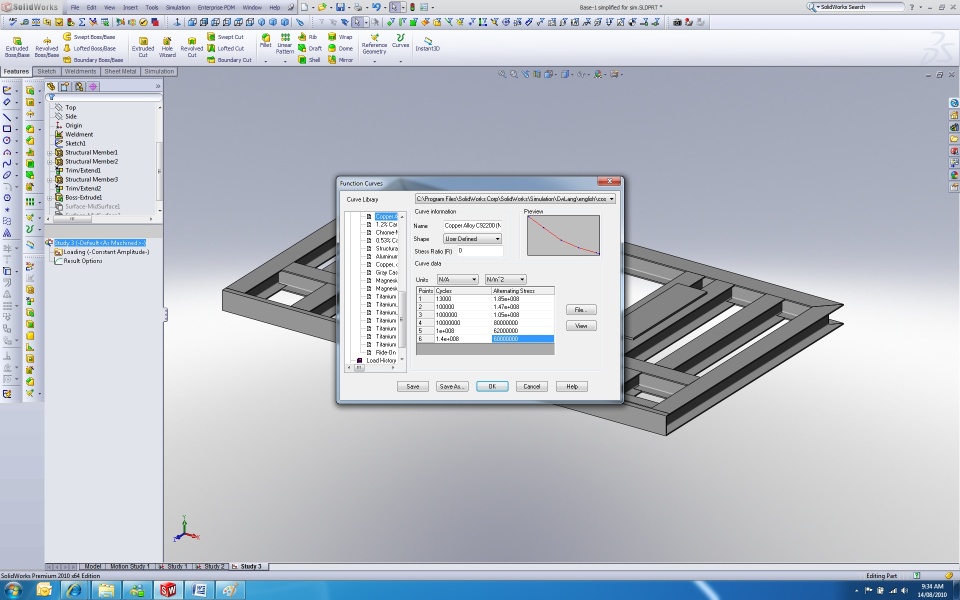Screen dimensions: 960x600
Task: Click the Fillet feature icon
Action: point(266,40)
